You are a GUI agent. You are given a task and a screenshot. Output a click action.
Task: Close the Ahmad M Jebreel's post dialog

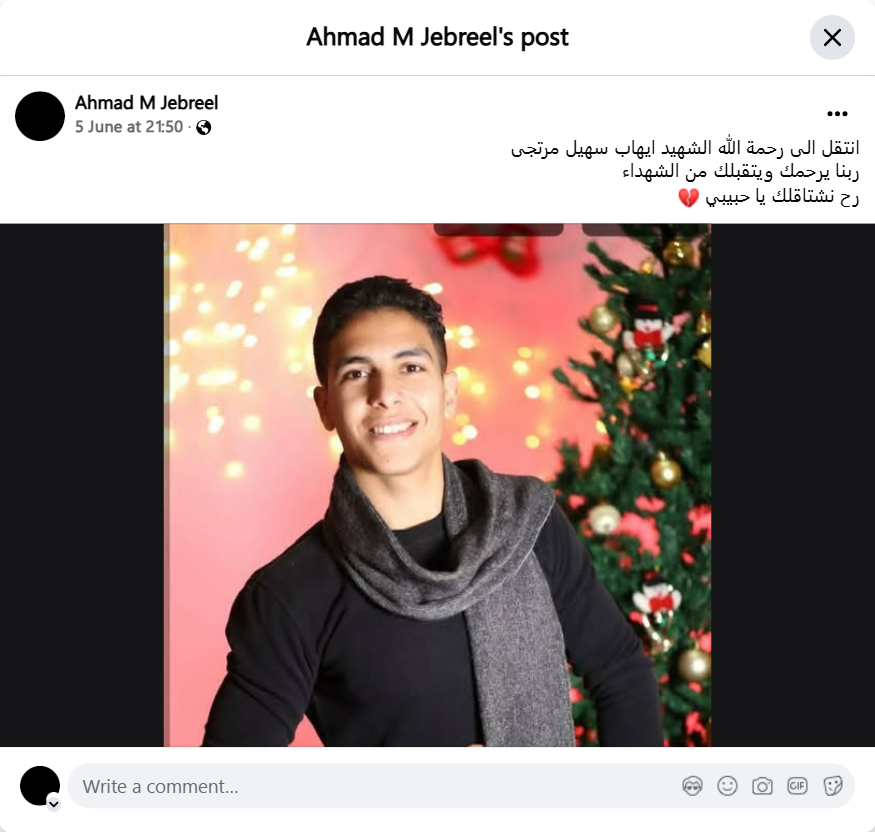(x=832, y=37)
